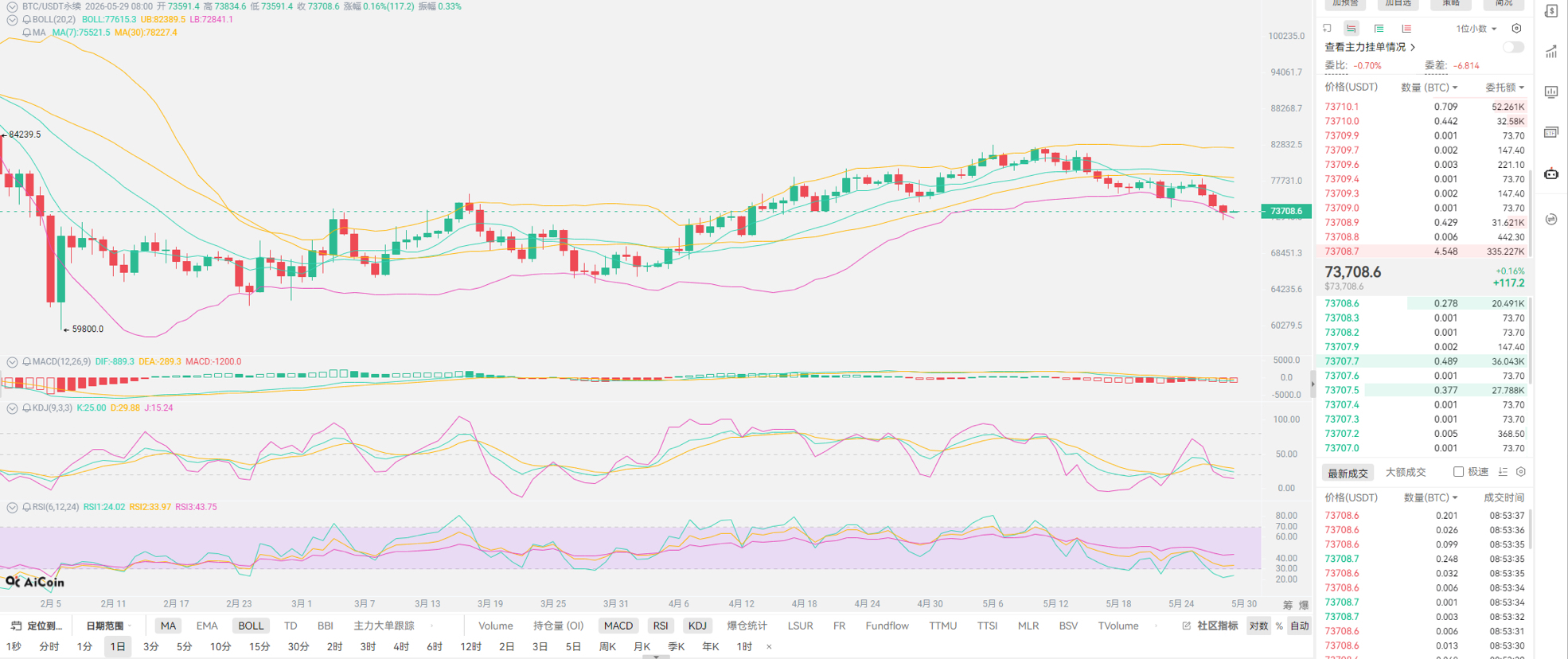This screenshot has height=659, width=1568.
Task: Collapse the MACD indicator panel
Action: [x=12, y=362]
